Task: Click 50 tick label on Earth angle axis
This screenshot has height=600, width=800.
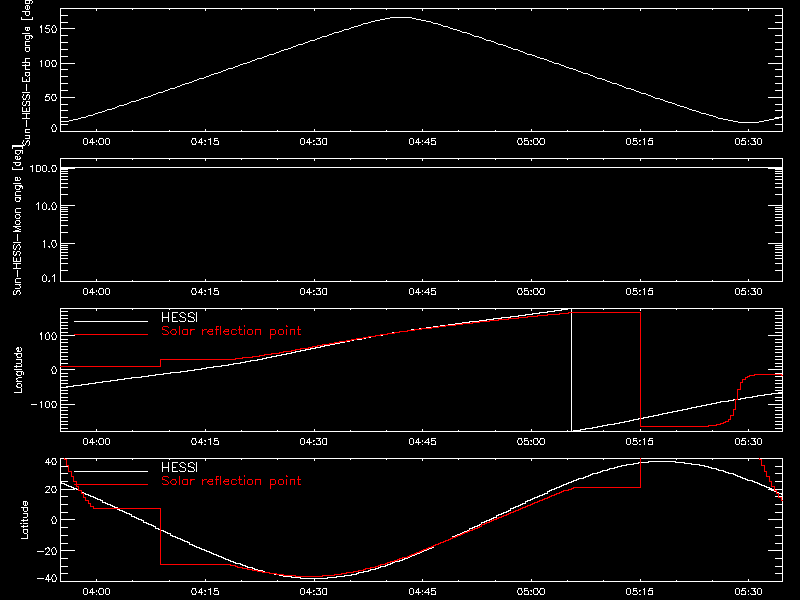Action: coord(51,97)
